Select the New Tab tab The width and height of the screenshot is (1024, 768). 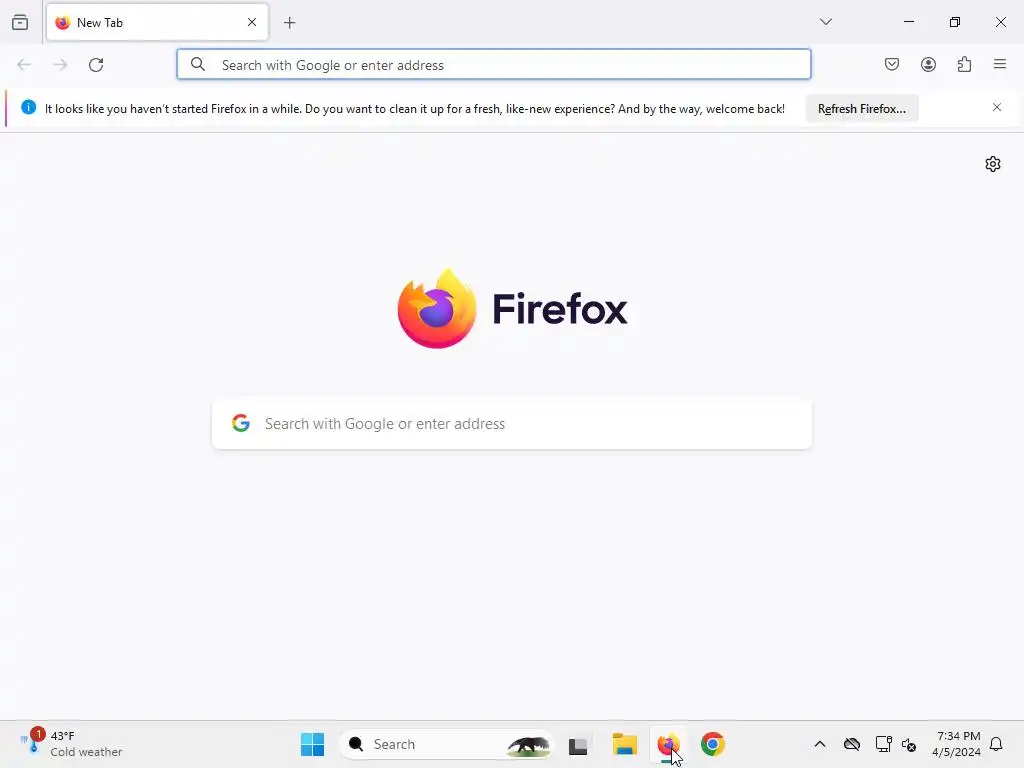pyautogui.click(x=157, y=22)
